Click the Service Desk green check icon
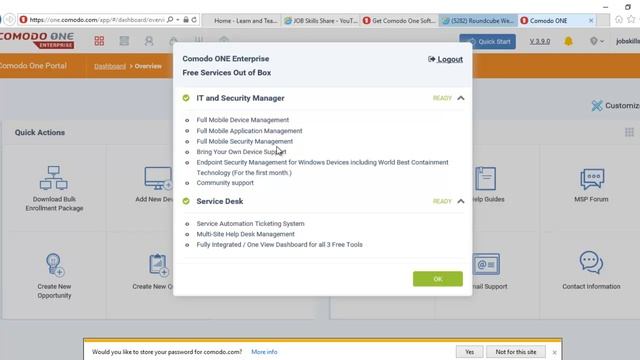The height and width of the screenshot is (360, 640). tap(186, 201)
